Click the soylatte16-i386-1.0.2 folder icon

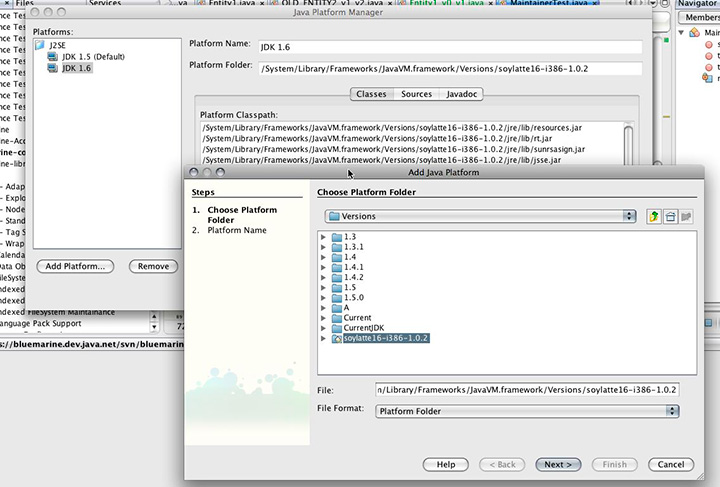pos(337,338)
